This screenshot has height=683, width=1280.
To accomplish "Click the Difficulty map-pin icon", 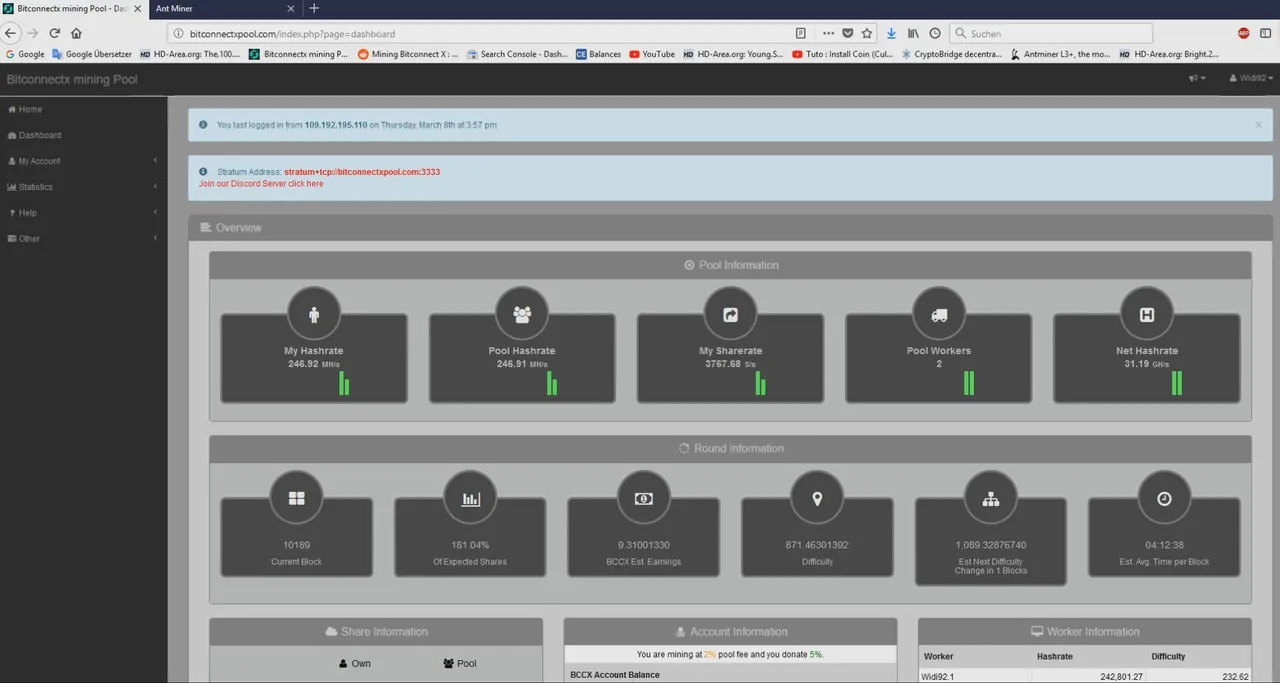I will [817, 498].
